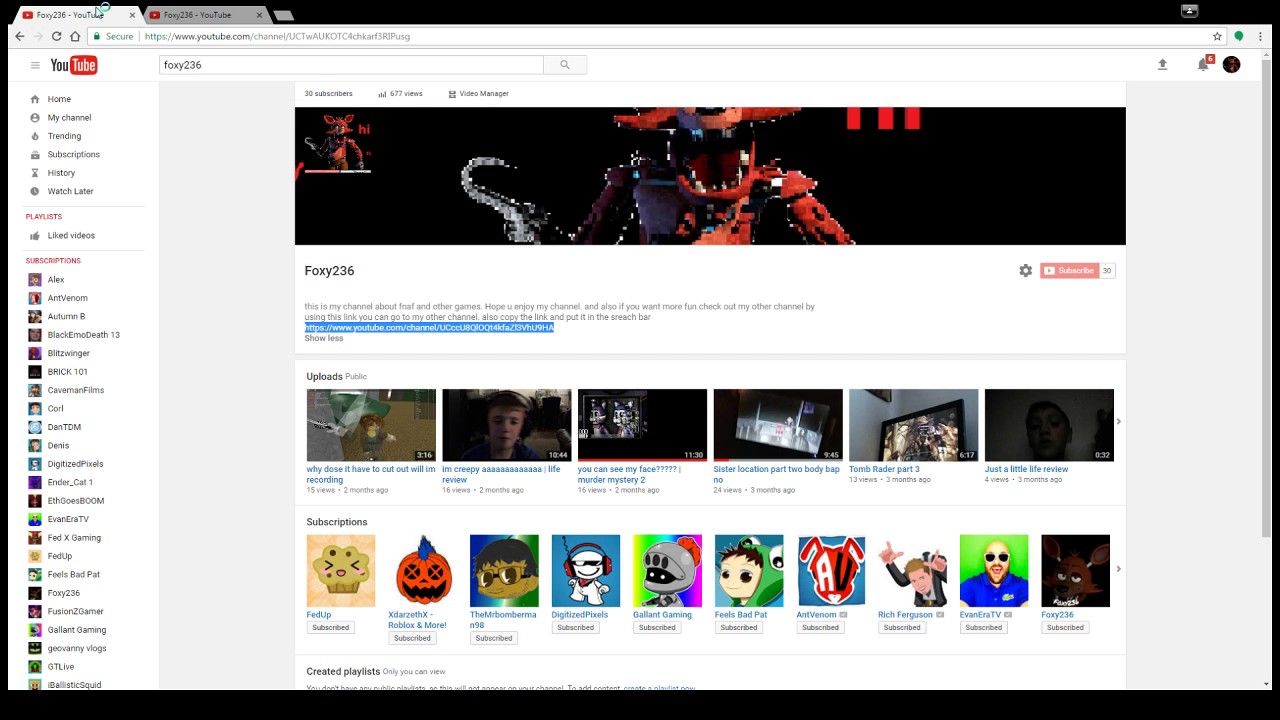Open EthGoesBOOM in sidebar list
Image resolution: width=1280 pixels, height=720 pixels.
[x=75, y=501]
